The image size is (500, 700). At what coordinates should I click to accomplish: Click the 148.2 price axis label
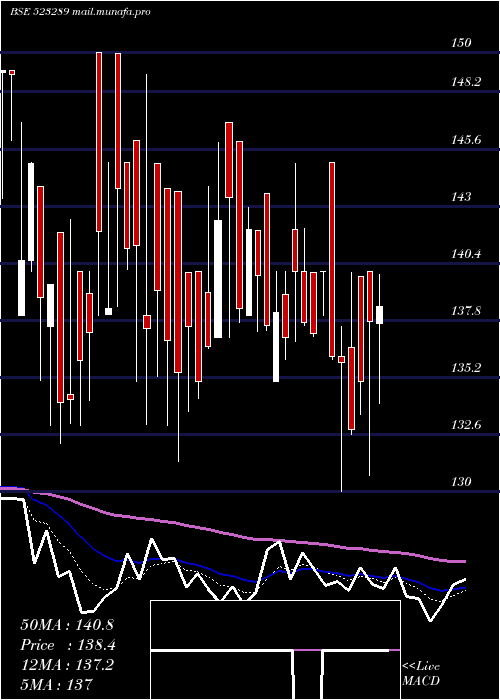pos(466,82)
